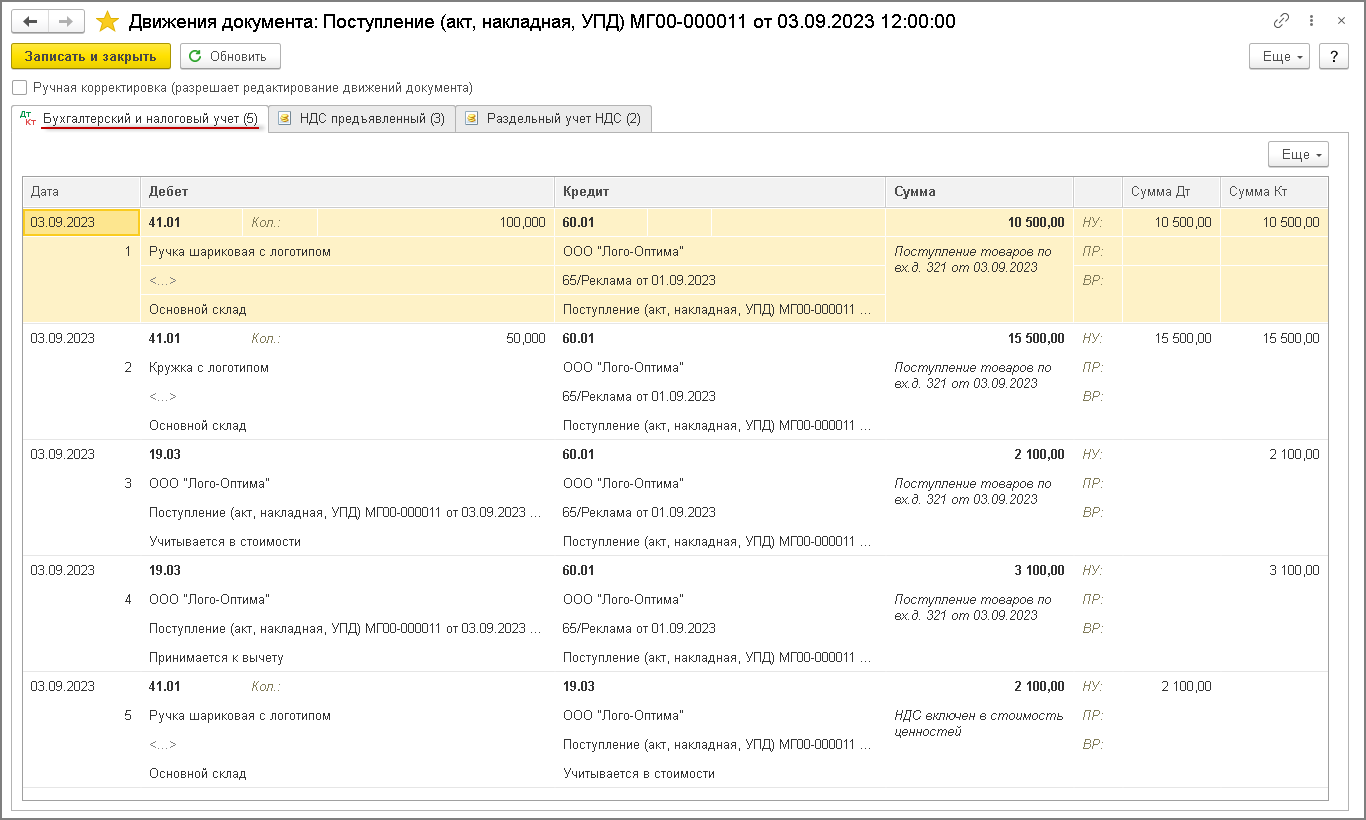
Task: Click the Дебет column header
Action: (347, 192)
